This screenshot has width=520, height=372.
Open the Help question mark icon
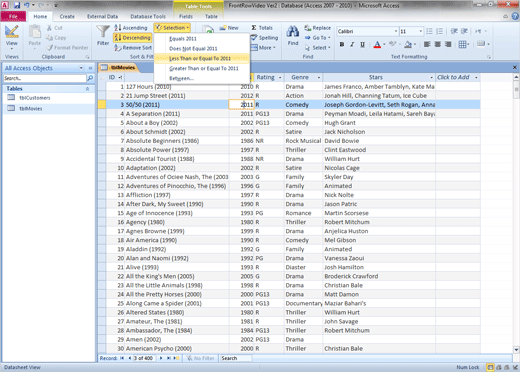(515, 16)
